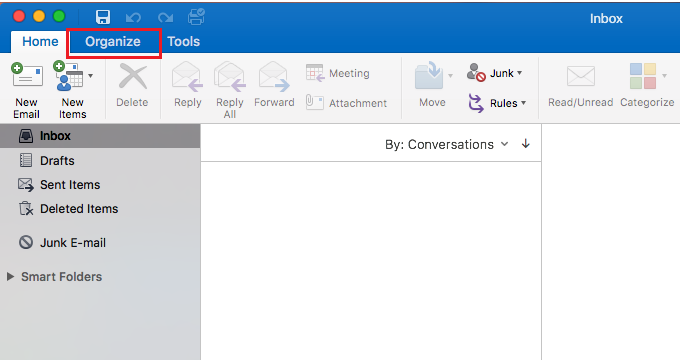Expand the New Items dropdown arrow
680x360 pixels.
tap(90, 76)
